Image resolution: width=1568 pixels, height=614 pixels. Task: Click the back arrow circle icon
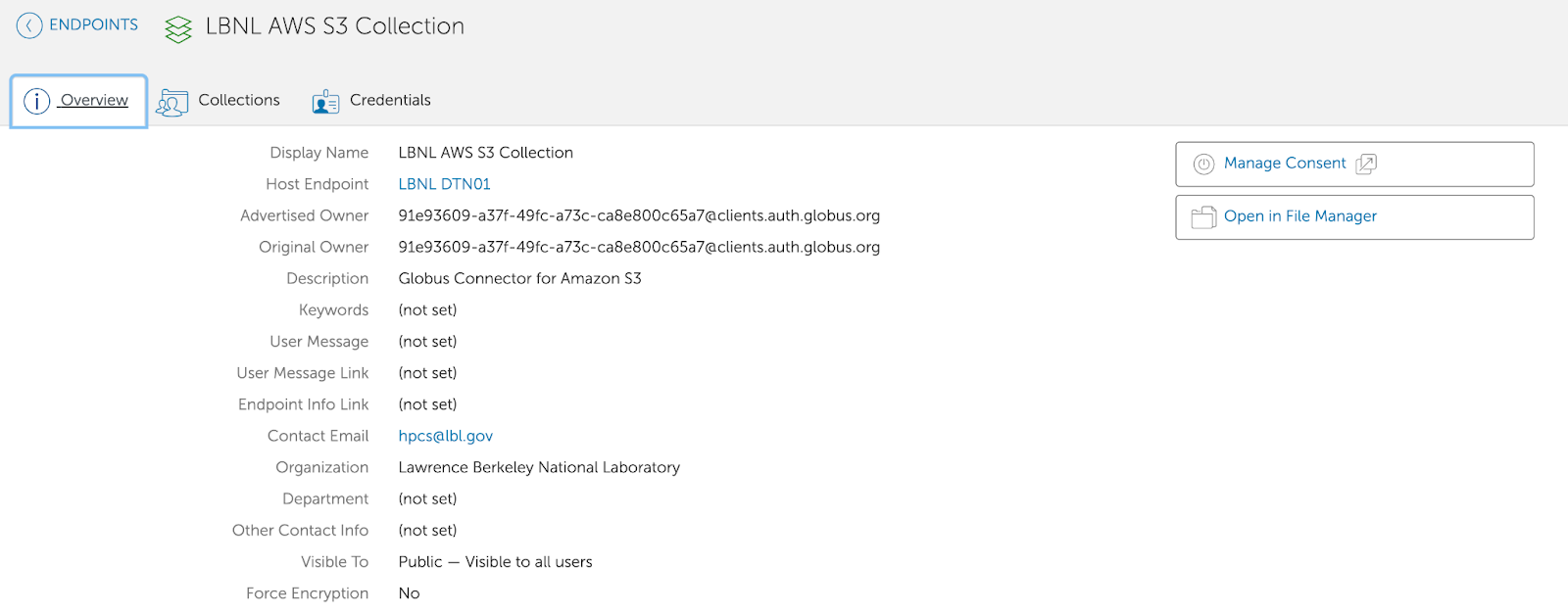(29, 25)
